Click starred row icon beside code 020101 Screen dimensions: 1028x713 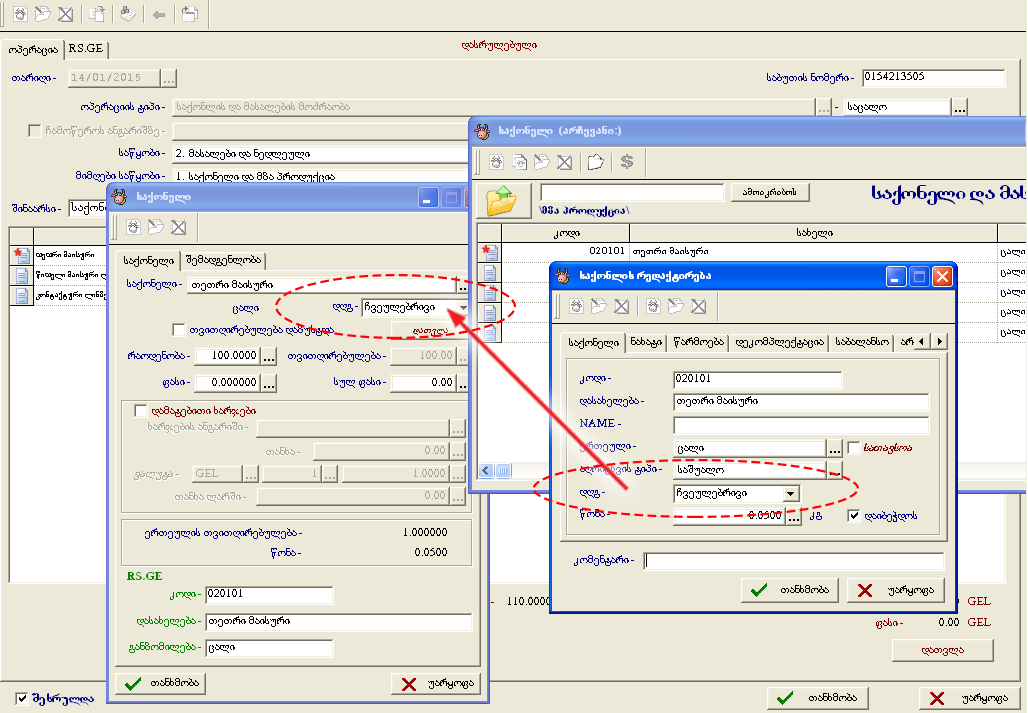pos(489,252)
